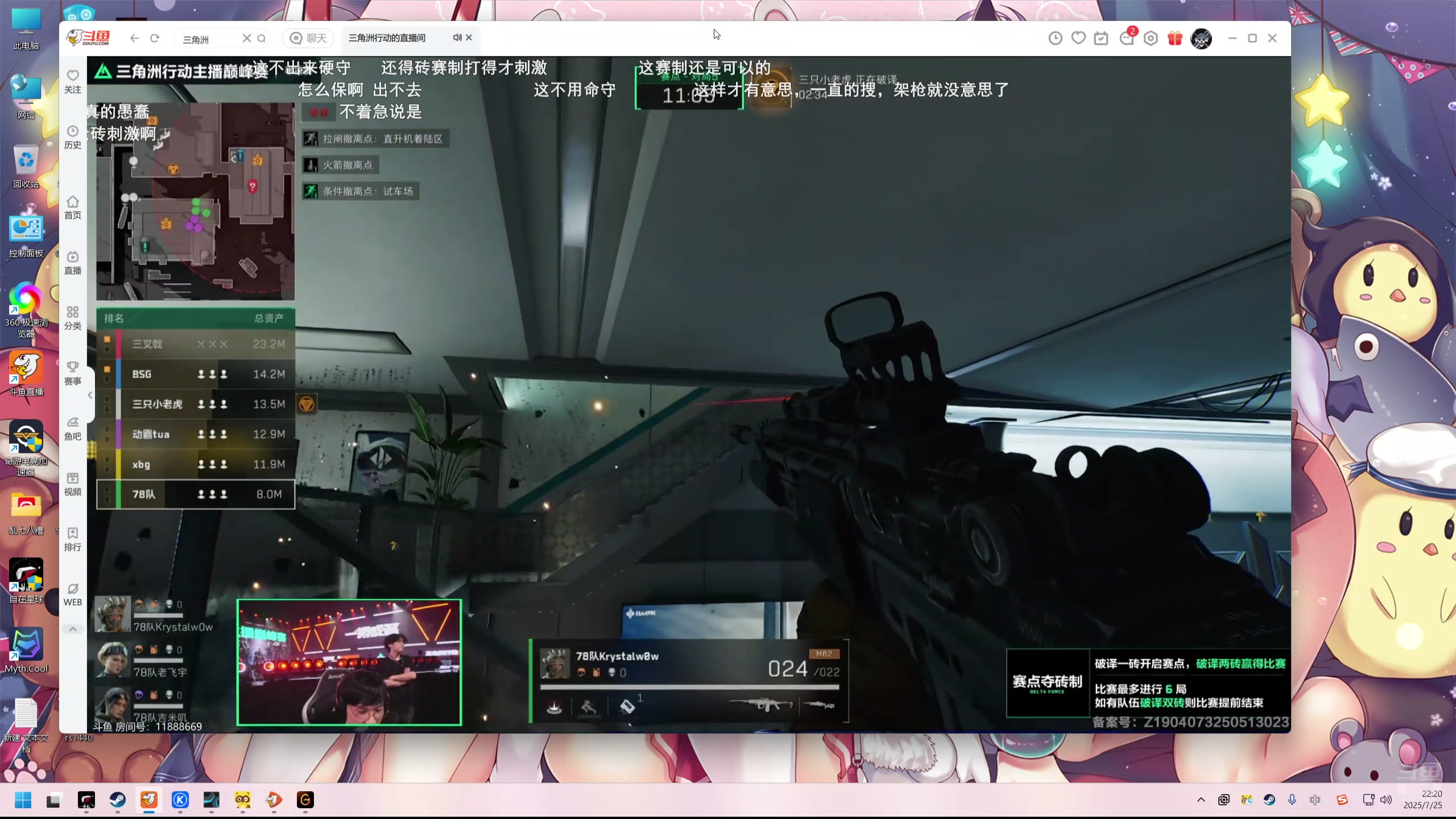Run search with the magnifier icon
The width and height of the screenshot is (1456, 819).
coord(262,38)
